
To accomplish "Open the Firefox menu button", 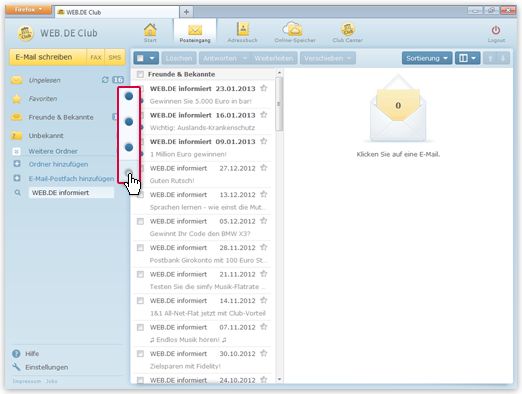I will point(28,10).
